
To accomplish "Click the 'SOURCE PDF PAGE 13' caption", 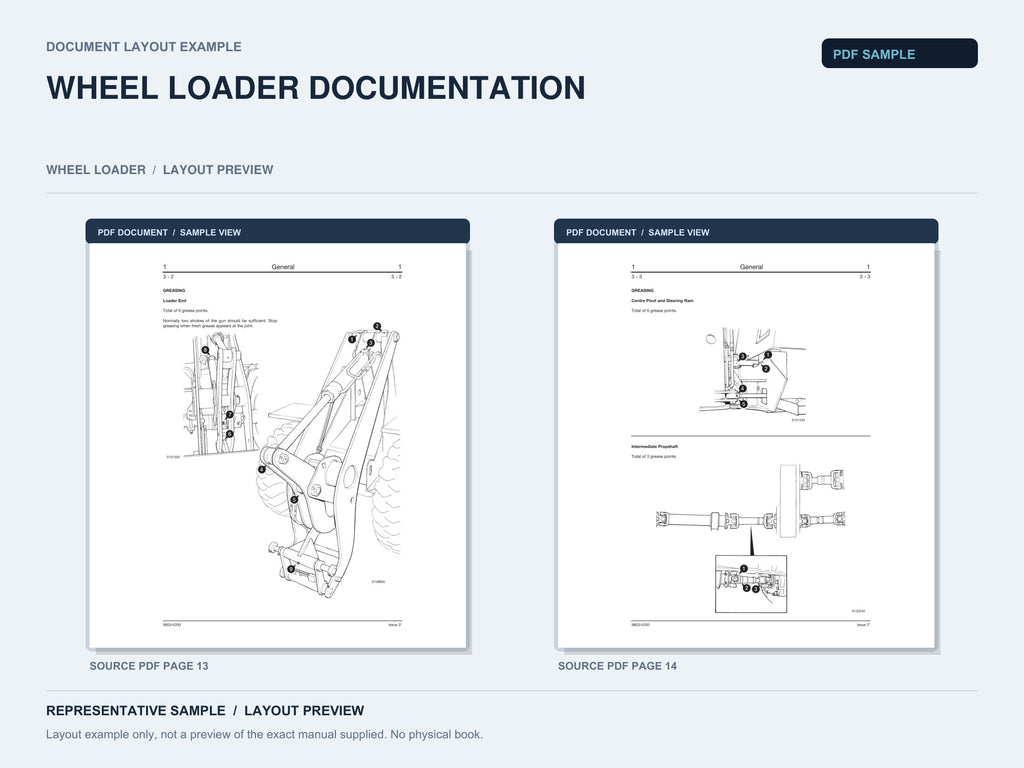I will [x=149, y=666].
